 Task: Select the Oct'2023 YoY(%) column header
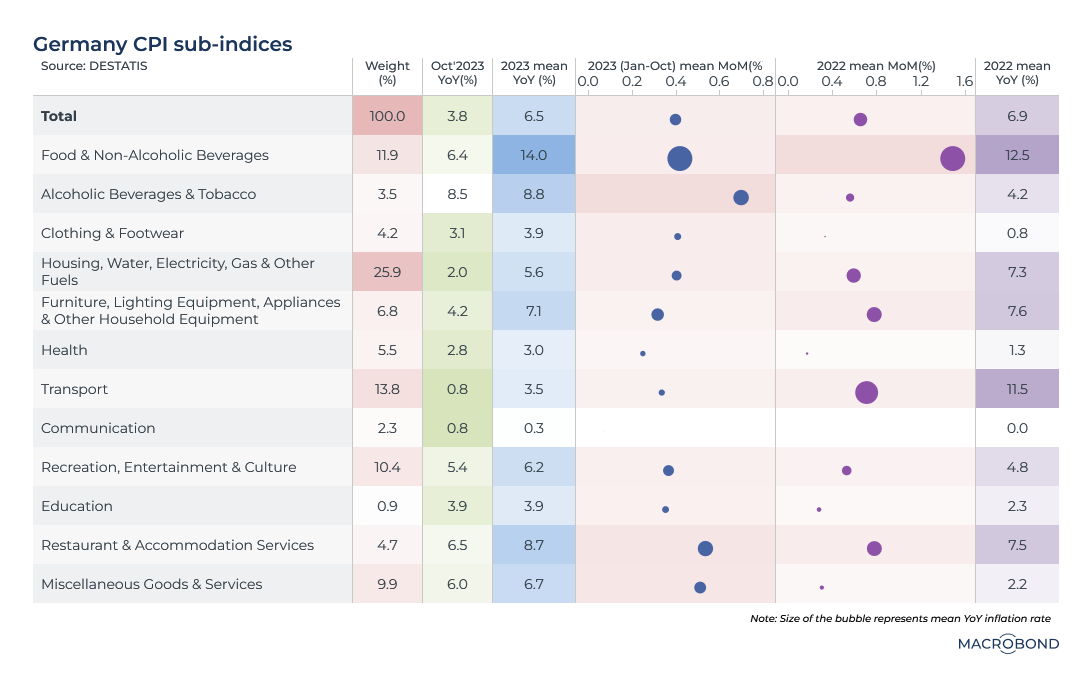click(x=457, y=73)
